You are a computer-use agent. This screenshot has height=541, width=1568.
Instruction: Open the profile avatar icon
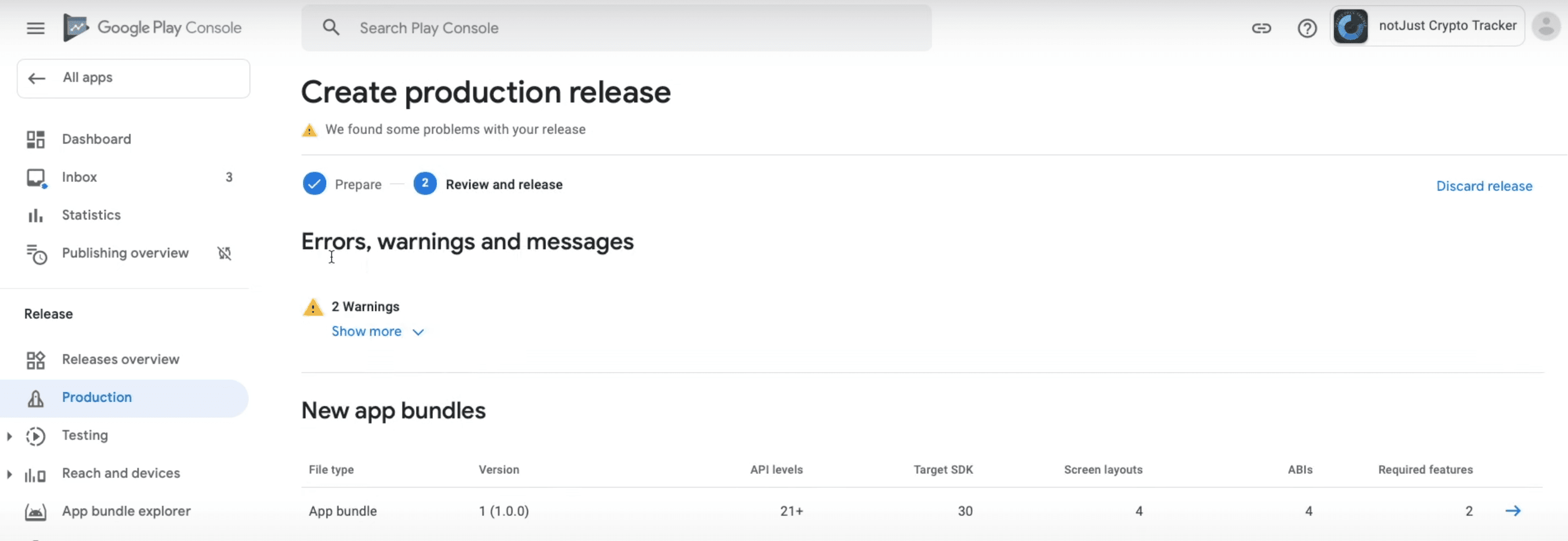[x=1545, y=25]
